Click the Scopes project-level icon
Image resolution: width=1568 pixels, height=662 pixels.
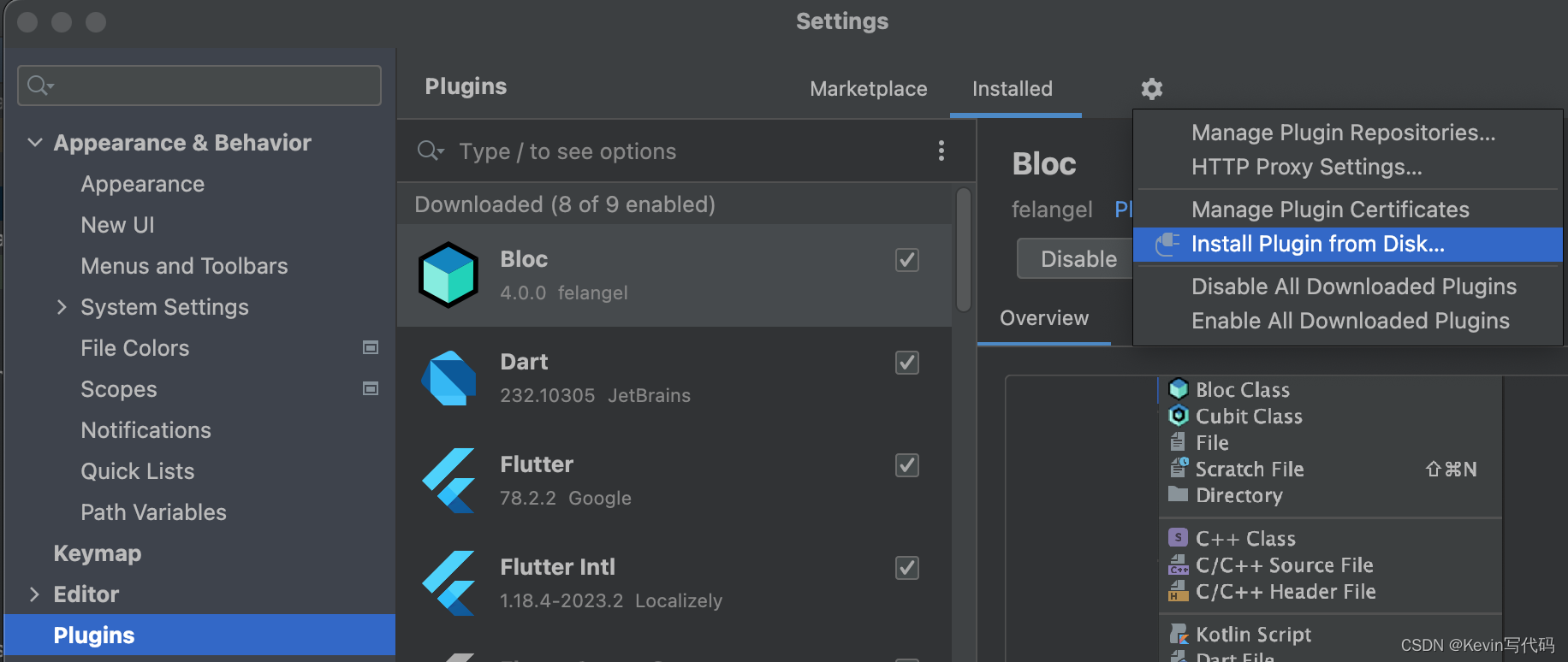click(371, 388)
